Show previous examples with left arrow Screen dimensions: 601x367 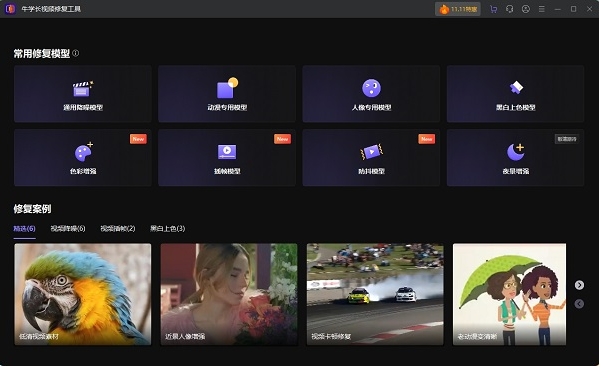click(x=579, y=304)
